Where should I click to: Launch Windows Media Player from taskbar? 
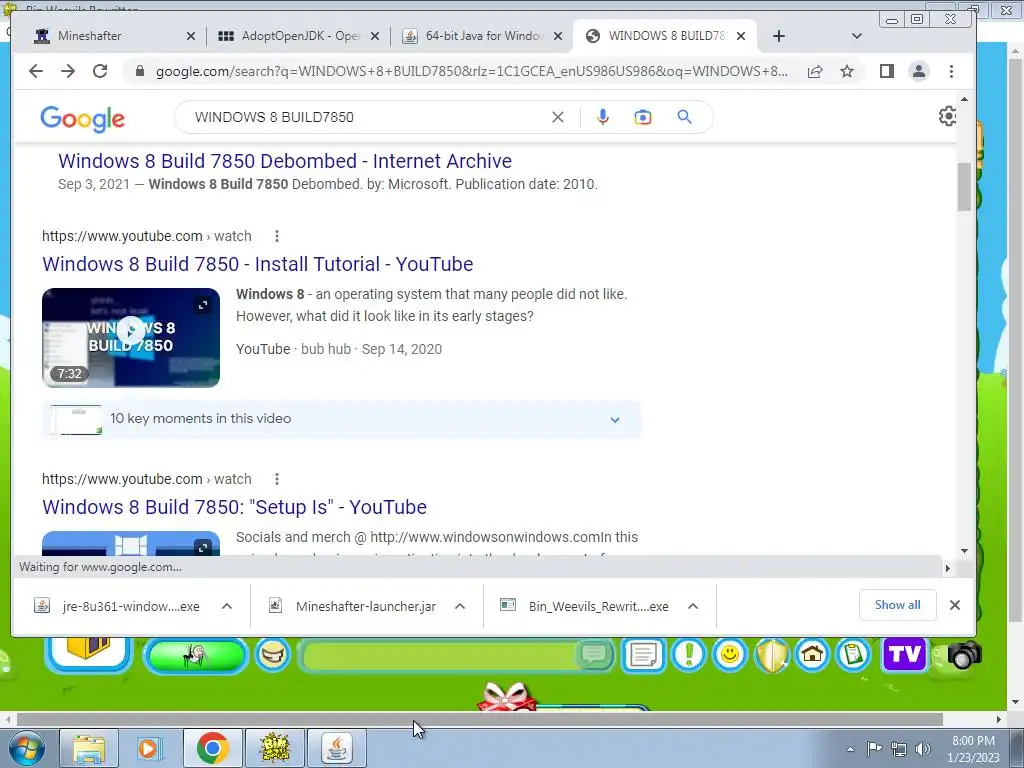pos(149,748)
